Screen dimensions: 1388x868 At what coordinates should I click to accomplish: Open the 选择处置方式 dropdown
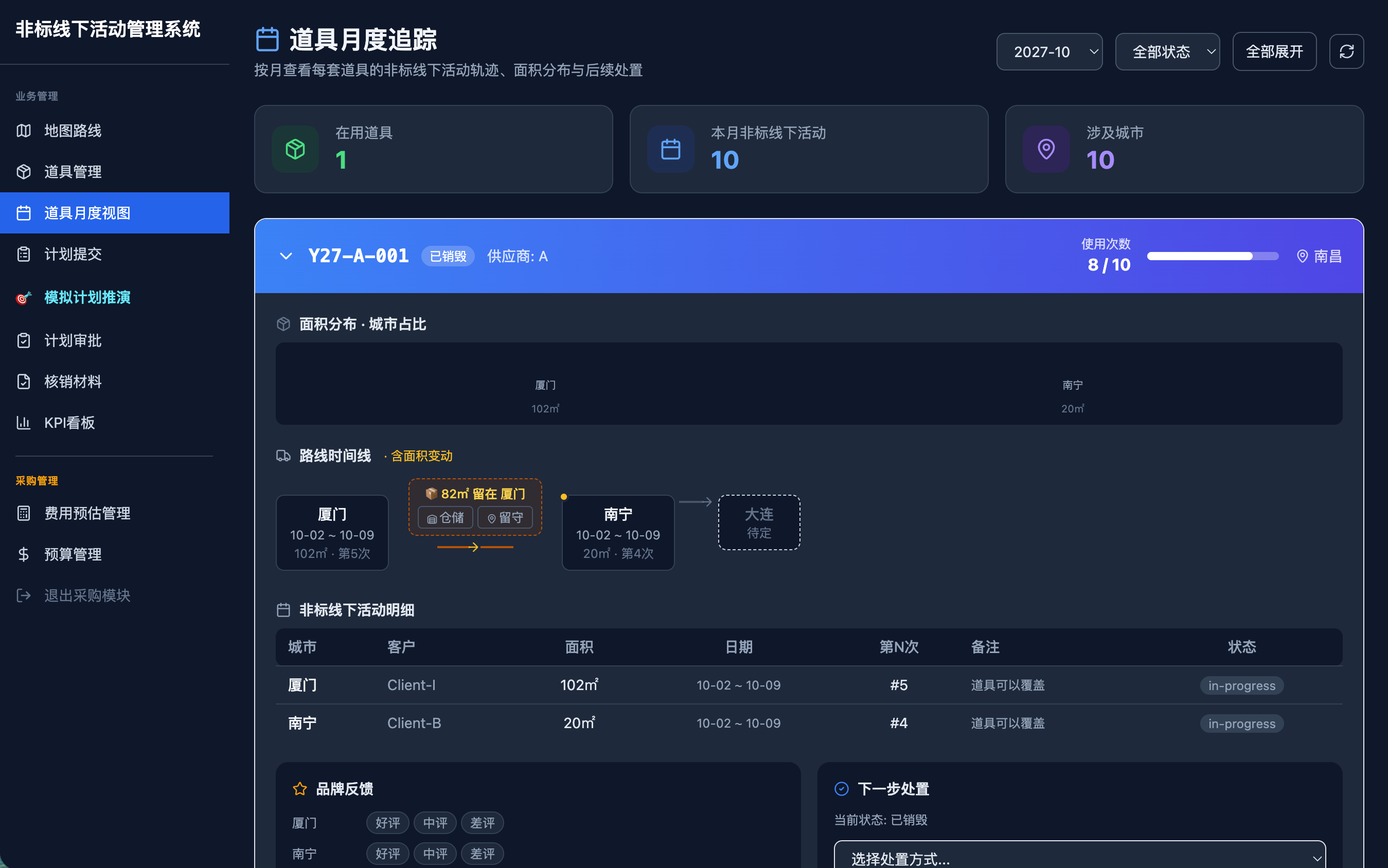pos(1080,857)
